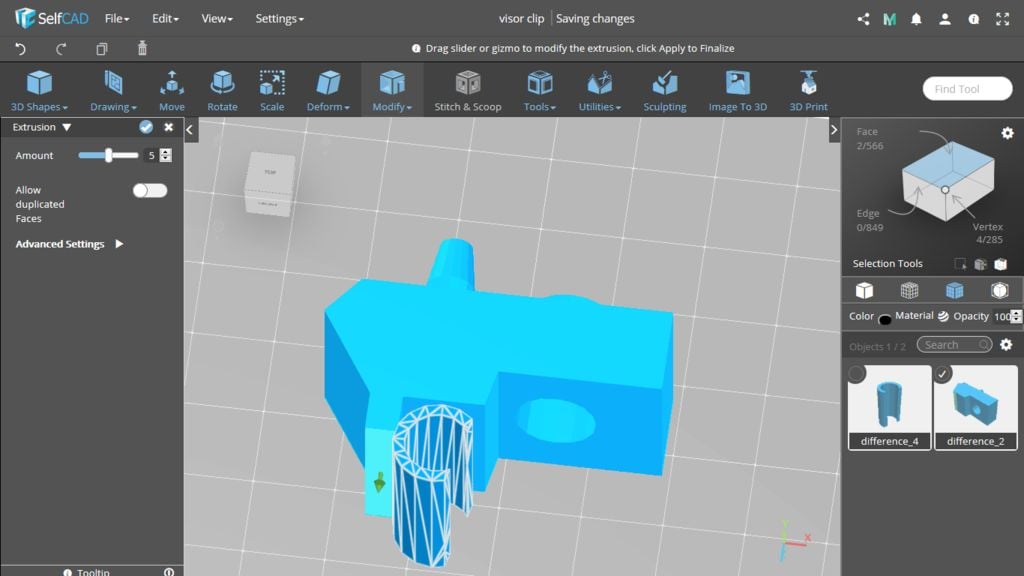Click the Amount slider handle

(108, 155)
